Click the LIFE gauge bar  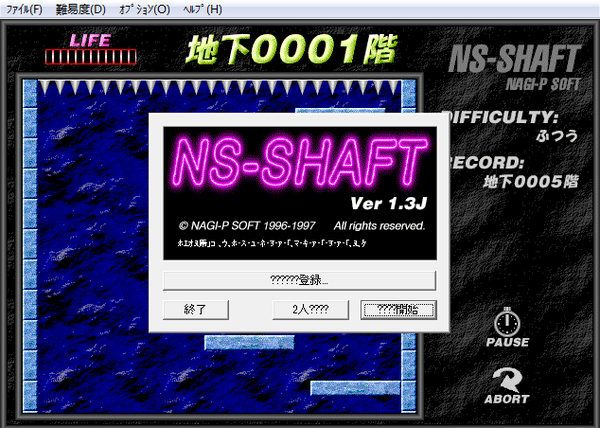coord(90,57)
